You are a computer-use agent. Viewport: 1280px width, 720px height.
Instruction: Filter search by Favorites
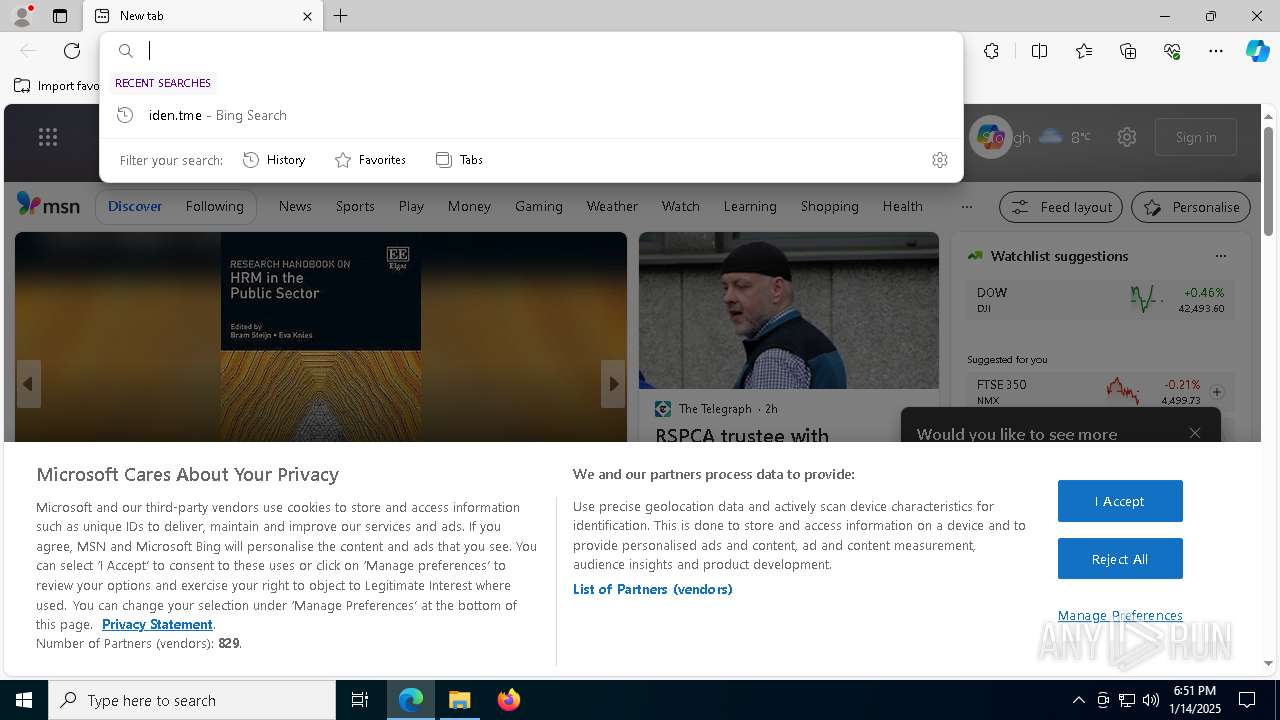pyautogui.click(x=370, y=160)
